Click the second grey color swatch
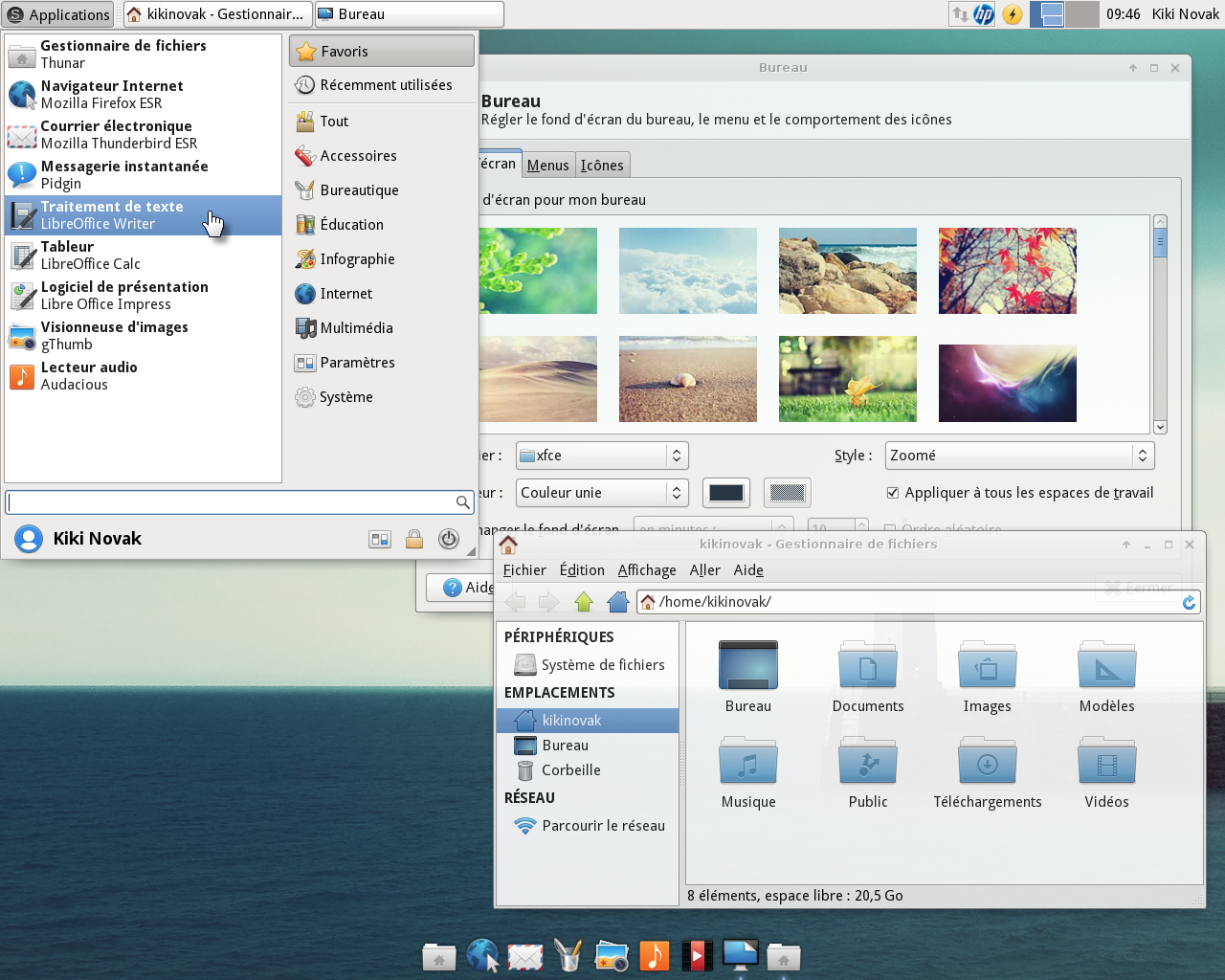1225x980 pixels. point(788,493)
